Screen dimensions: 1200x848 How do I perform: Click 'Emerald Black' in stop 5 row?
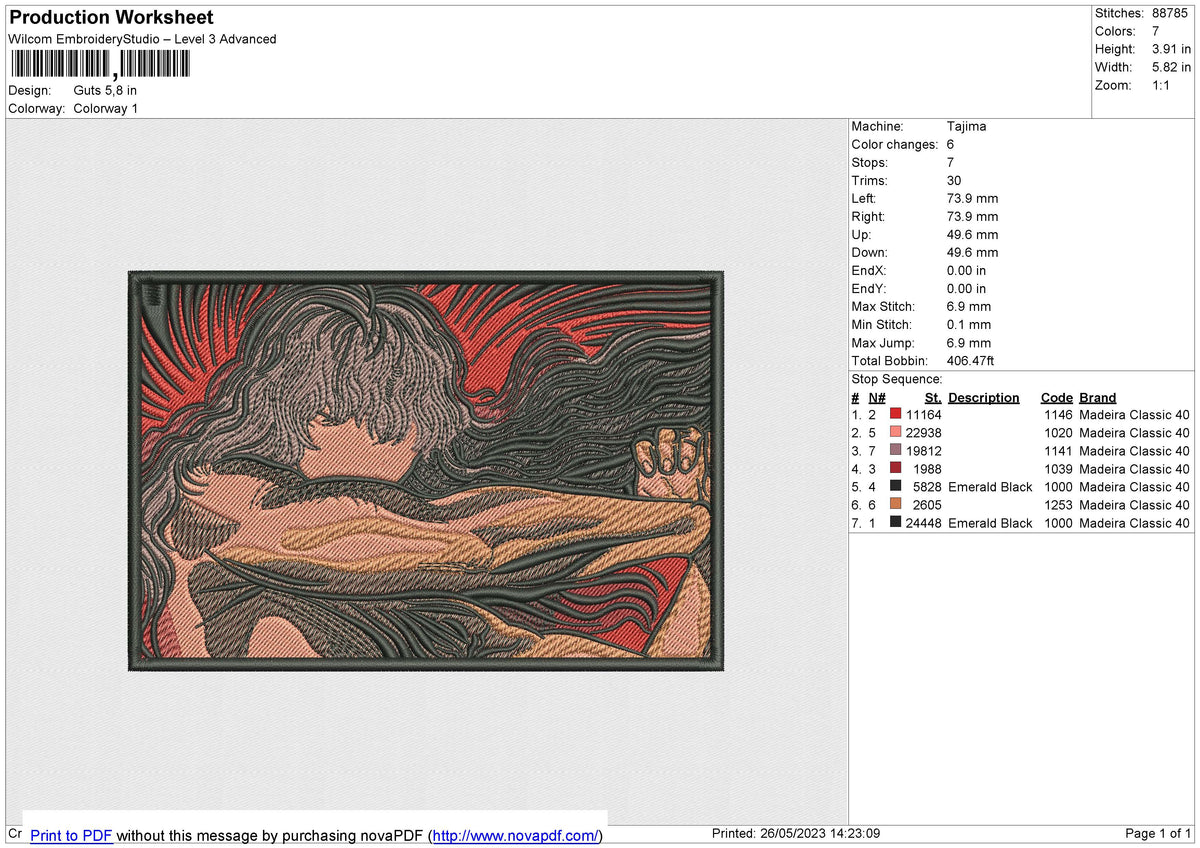(990, 486)
